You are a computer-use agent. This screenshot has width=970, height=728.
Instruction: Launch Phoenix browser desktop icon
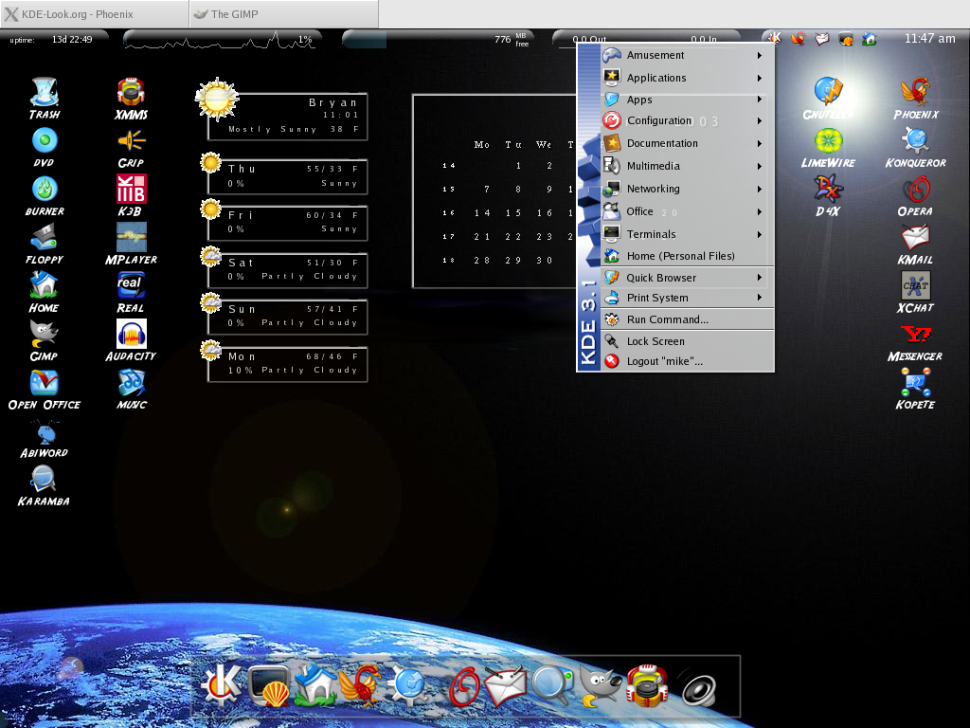coord(916,98)
